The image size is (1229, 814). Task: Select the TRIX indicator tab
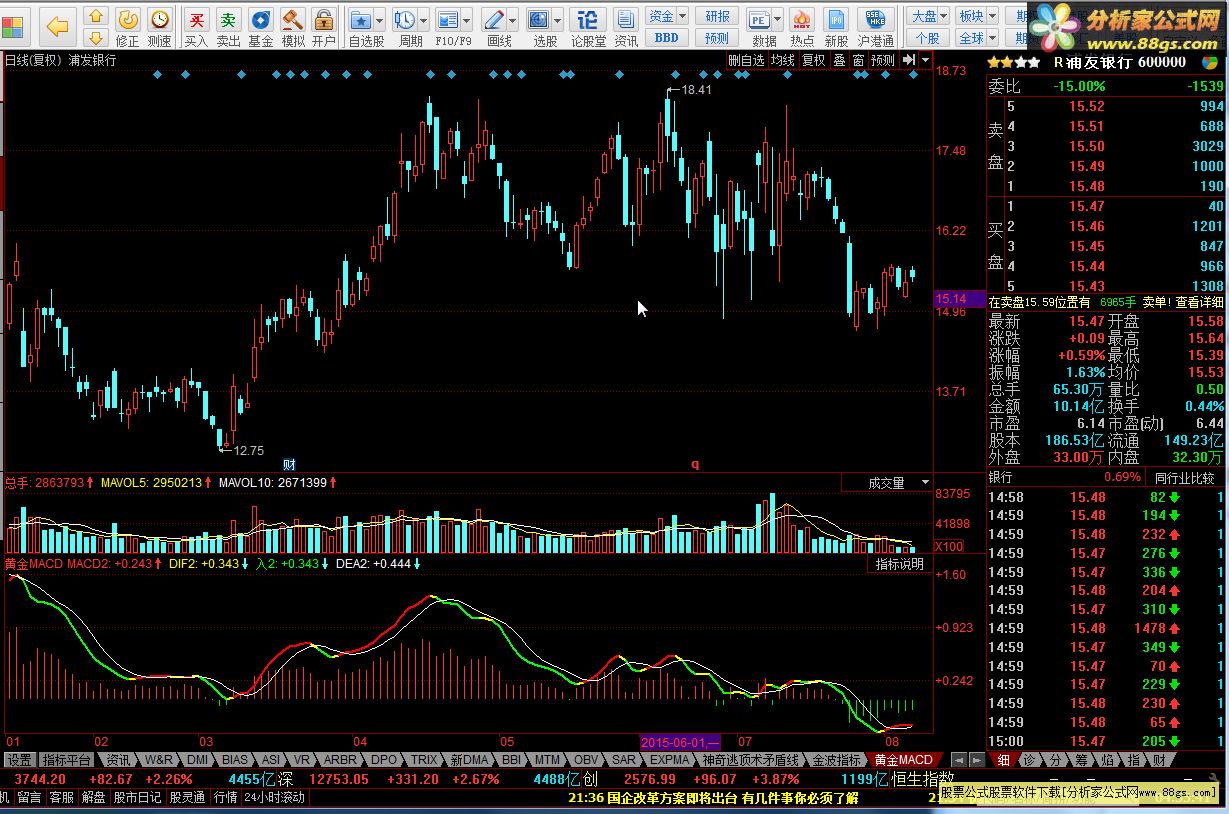click(424, 760)
